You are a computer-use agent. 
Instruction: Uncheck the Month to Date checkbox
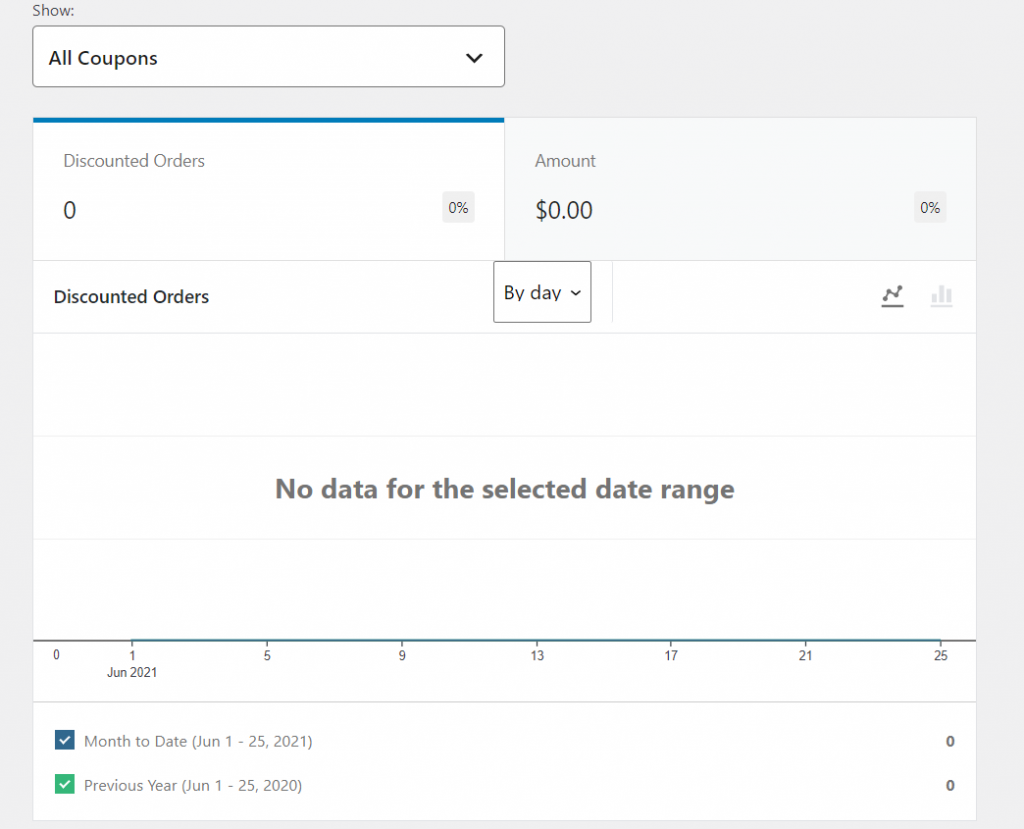tap(65, 741)
